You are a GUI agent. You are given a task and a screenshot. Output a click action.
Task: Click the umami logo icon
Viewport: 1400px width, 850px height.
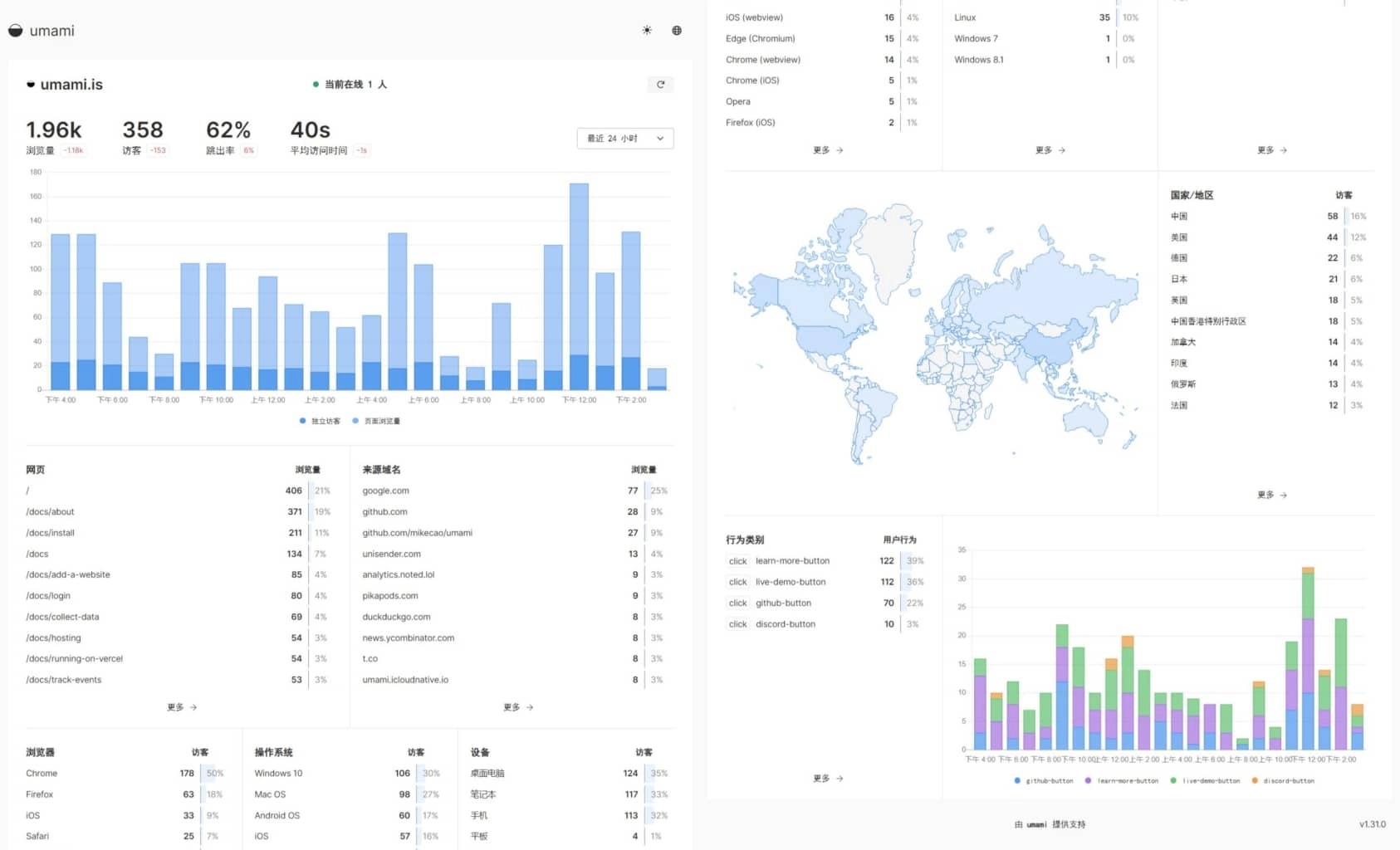click(x=16, y=31)
